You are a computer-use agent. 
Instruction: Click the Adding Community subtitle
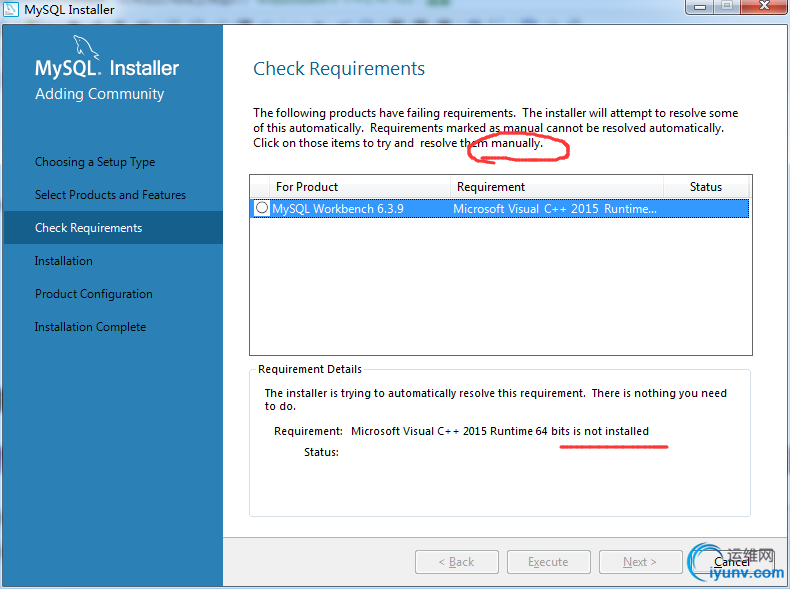pyautogui.click(x=99, y=94)
